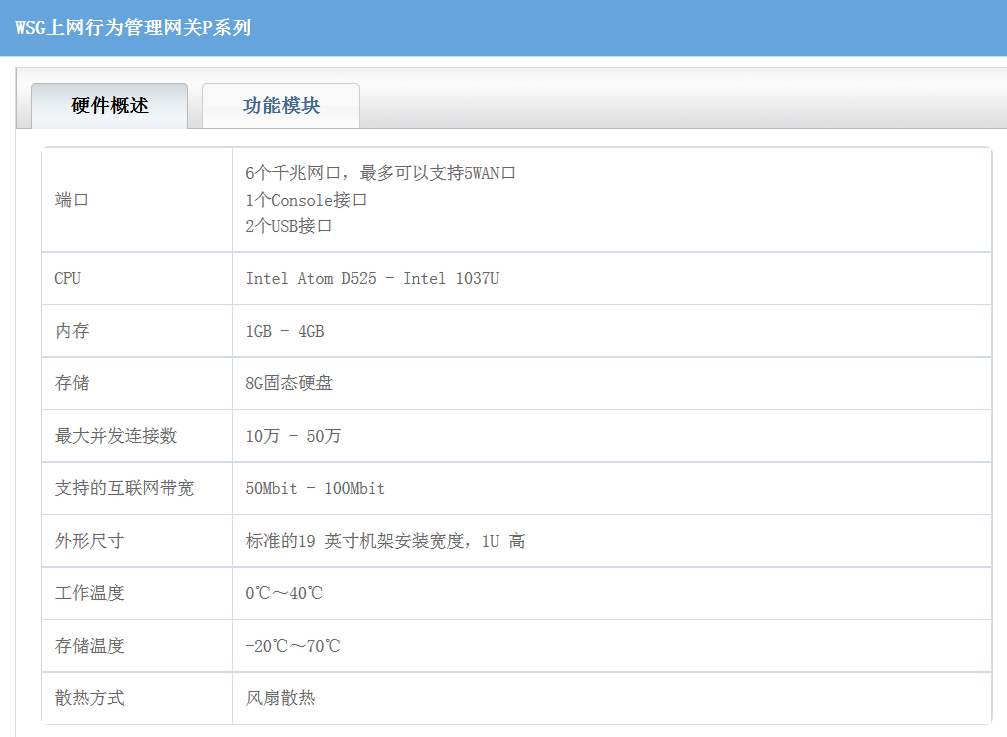Screen dimensions: 1007x737
Task: Click the CPU row label
Action: 67,278
